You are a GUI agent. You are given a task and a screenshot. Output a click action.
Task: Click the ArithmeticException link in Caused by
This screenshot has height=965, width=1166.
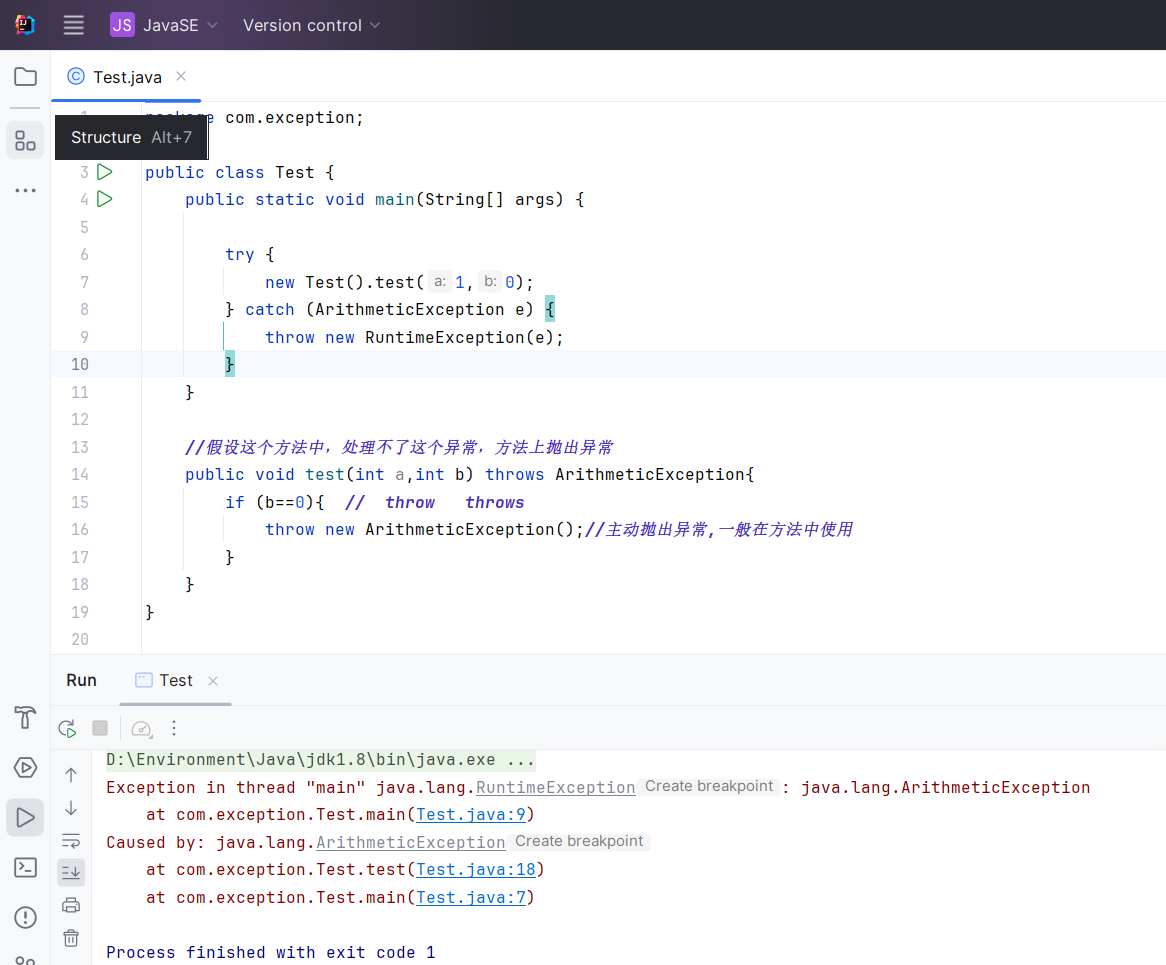coord(410,842)
